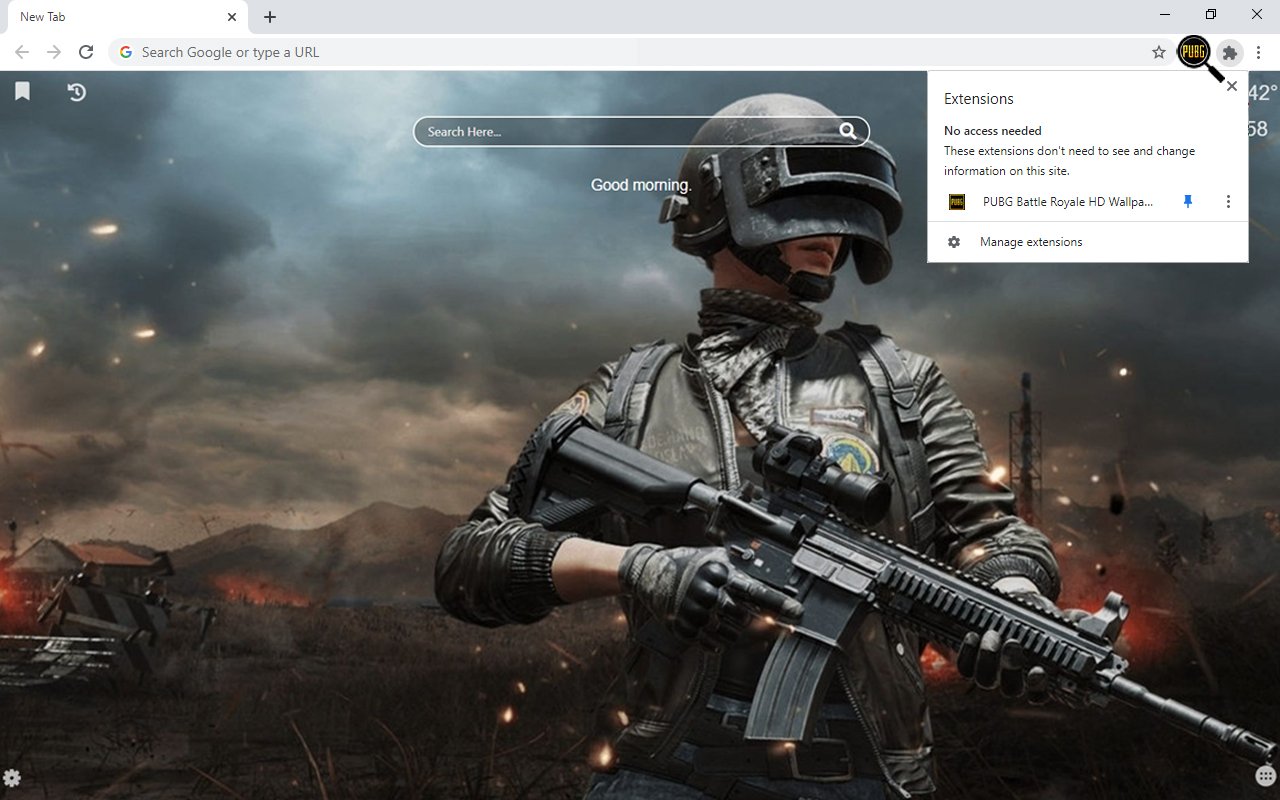Image resolution: width=1280 pixels, height=800 pixels.
Task: Dismiss the Extensions popup with its X
Action: (x=1231, y=86)
